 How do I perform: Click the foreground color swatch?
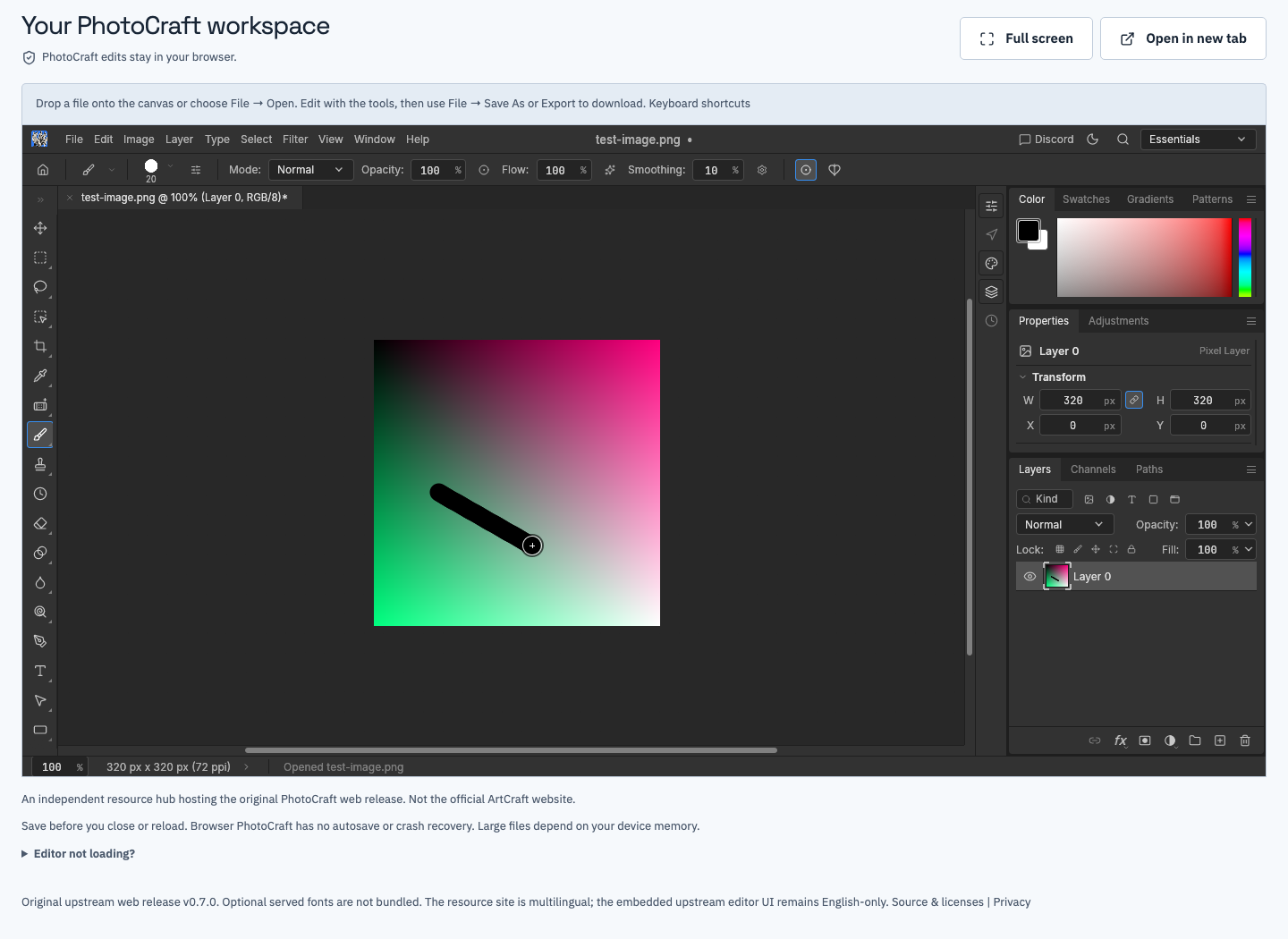click(x=1029, y=231)
